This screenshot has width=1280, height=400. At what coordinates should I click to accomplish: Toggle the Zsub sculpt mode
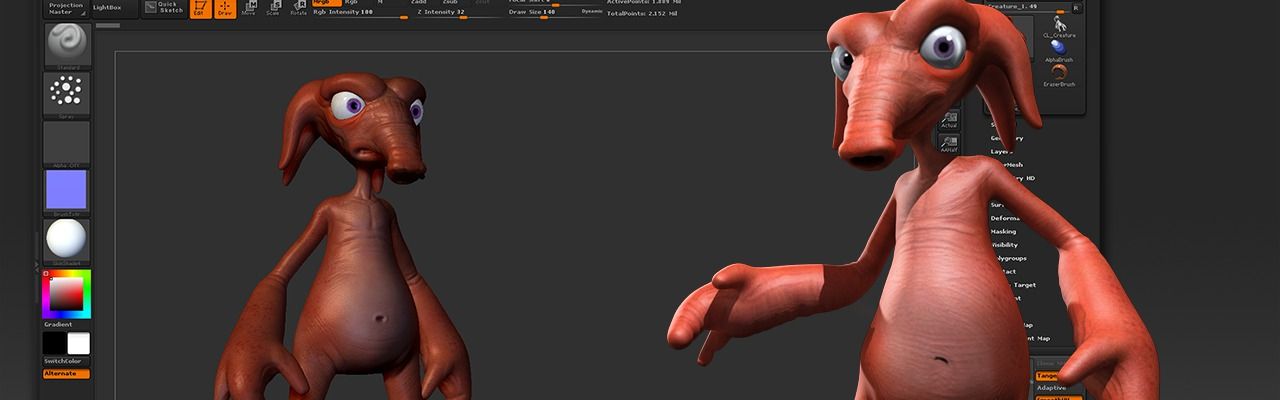[x=450, y=3]
